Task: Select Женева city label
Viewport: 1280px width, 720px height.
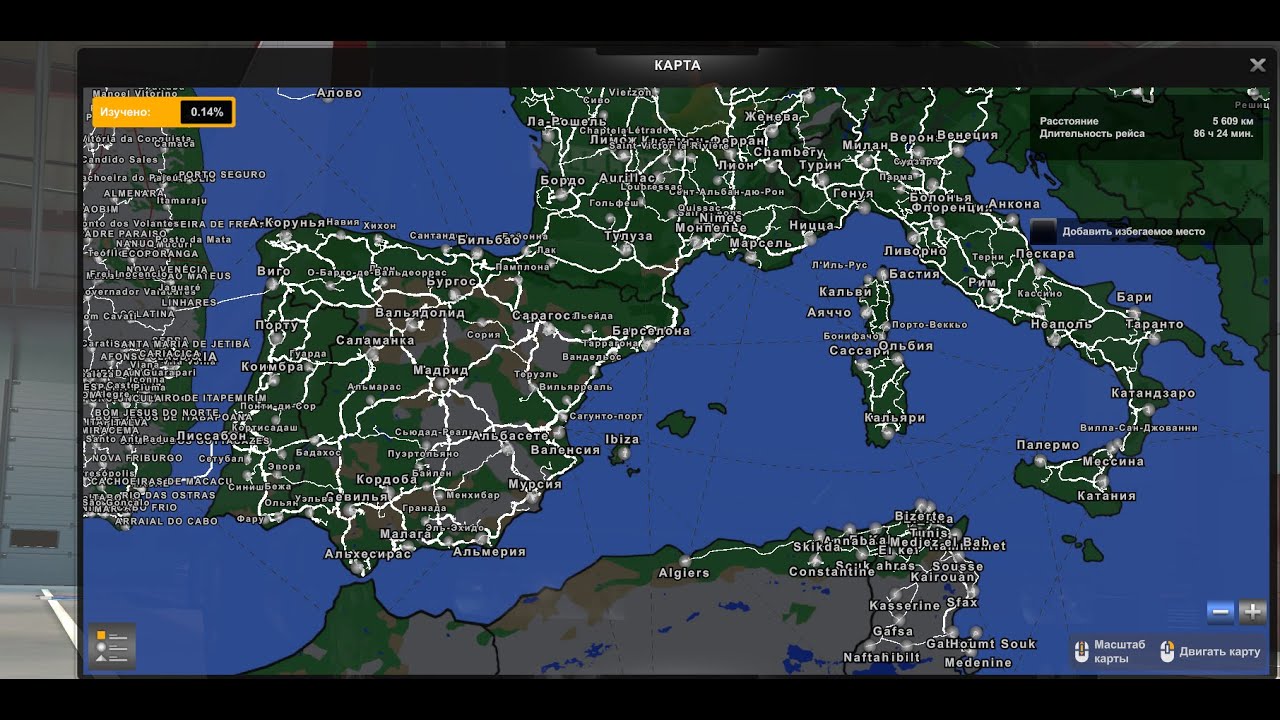Action: pyautogui.click(x=772, y=117)
